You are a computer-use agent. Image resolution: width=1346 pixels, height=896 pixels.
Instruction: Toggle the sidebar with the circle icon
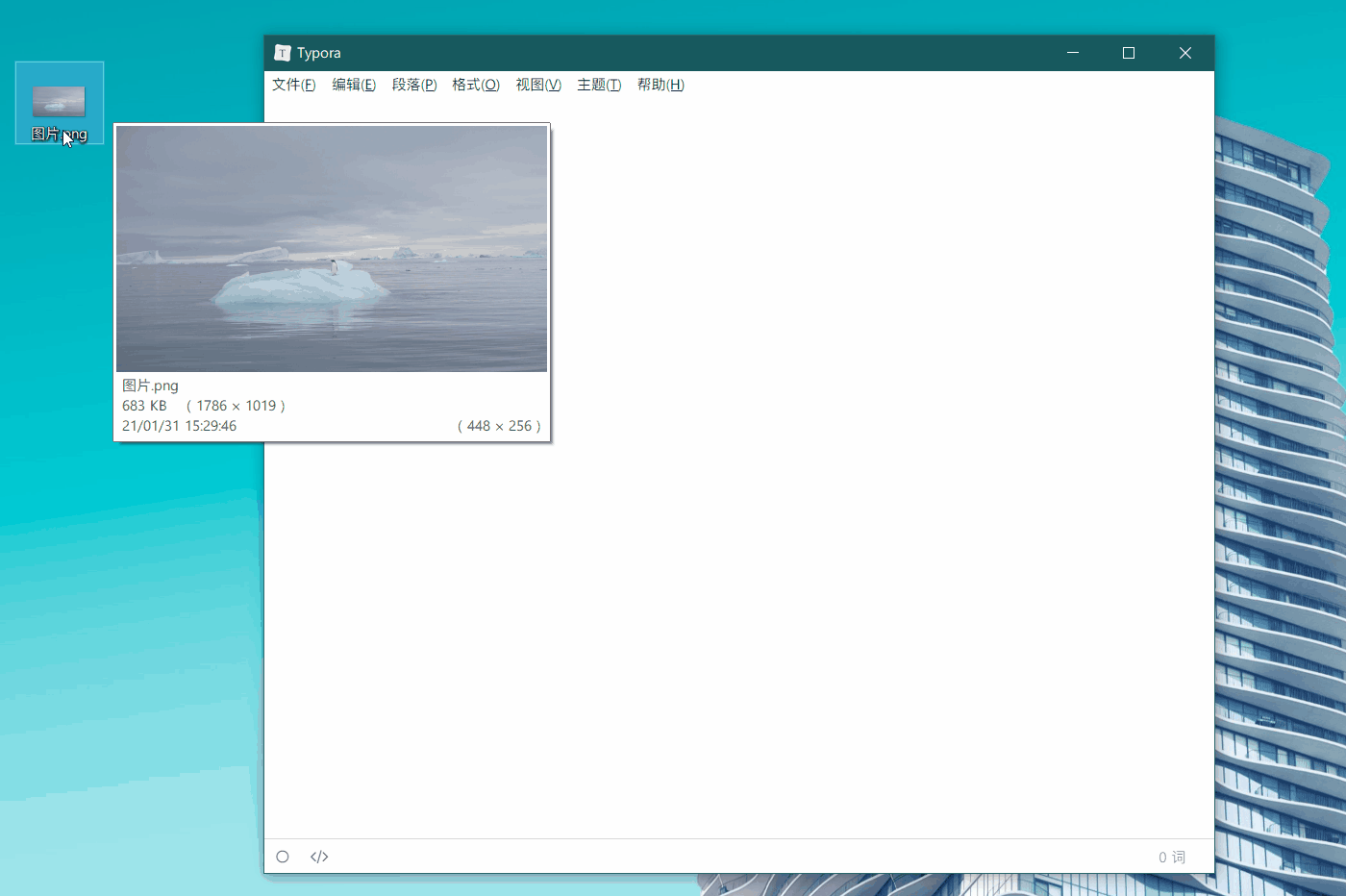pyautogui.click(x=283, y=857)
